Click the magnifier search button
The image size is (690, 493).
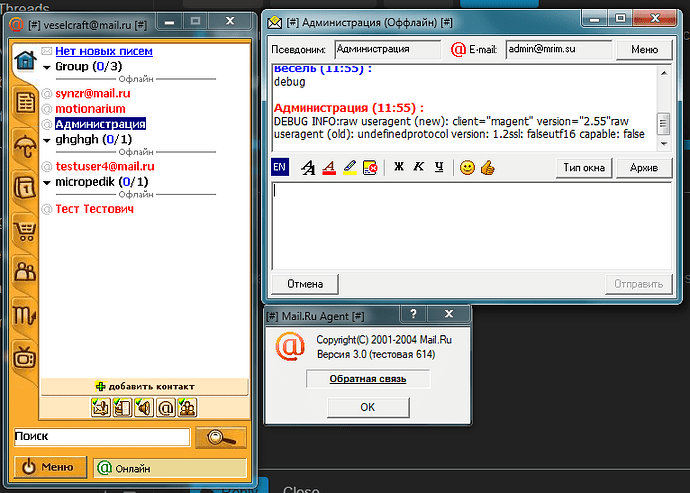click(x=220, y=437)
